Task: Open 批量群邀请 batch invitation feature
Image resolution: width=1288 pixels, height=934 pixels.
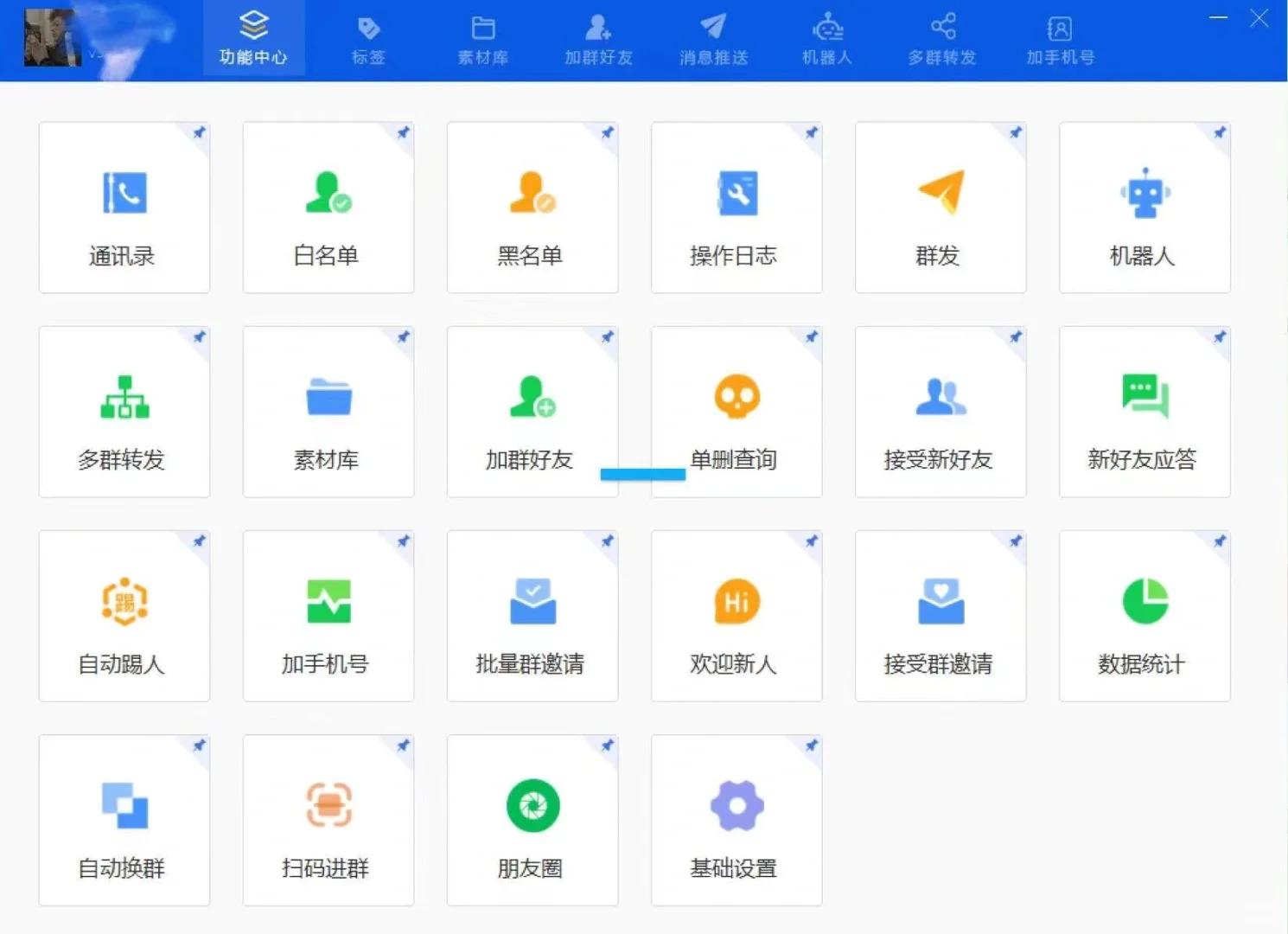Action: coord(532,616)
